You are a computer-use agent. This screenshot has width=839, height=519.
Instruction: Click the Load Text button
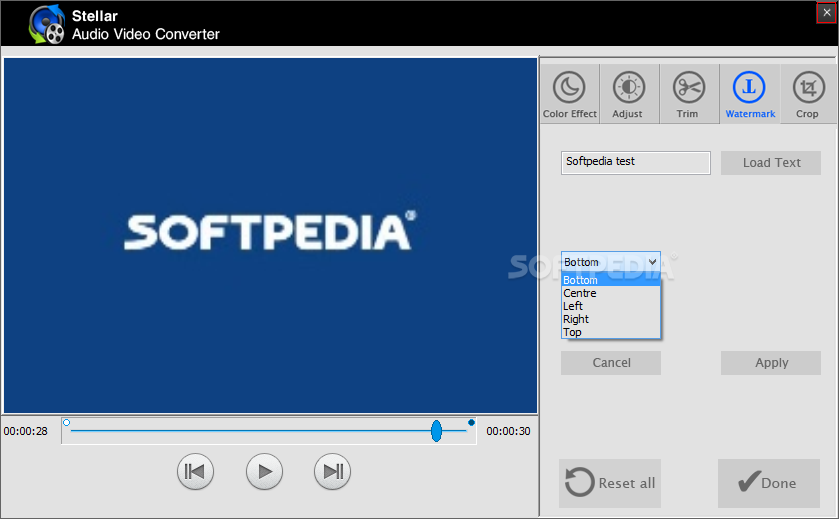(x=771, y=163)
